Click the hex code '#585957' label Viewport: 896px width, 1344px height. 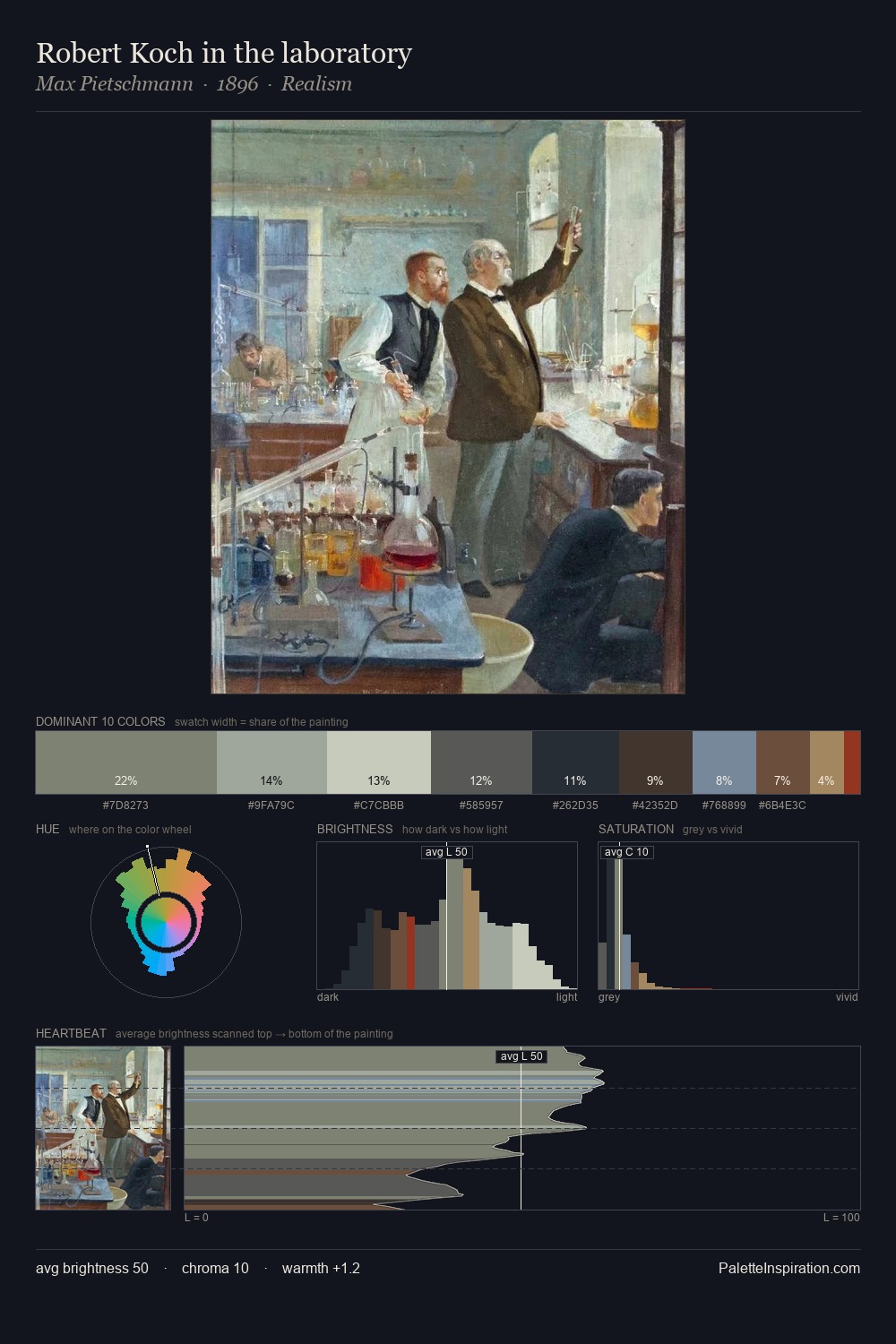[x=481, y=805]
